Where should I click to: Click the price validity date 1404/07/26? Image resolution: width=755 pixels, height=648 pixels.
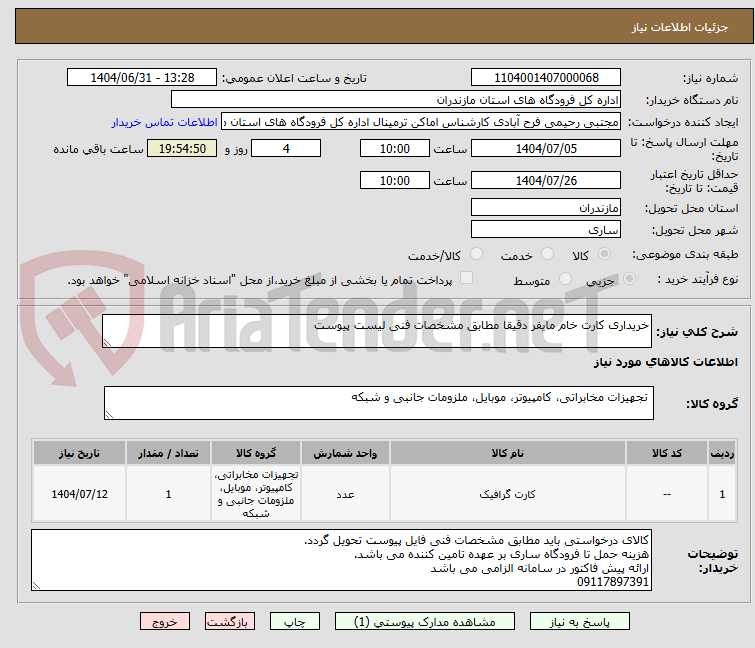546,181
